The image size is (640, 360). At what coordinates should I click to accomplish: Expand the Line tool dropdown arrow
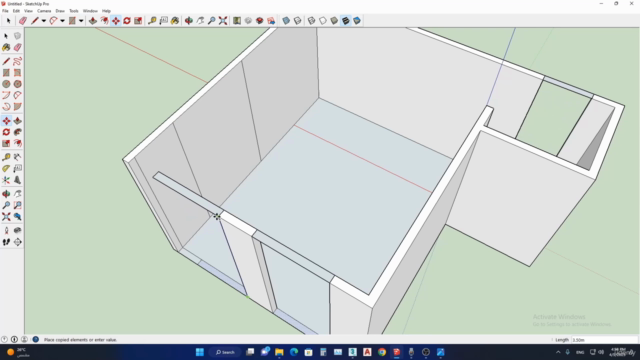tap(43, 20)
